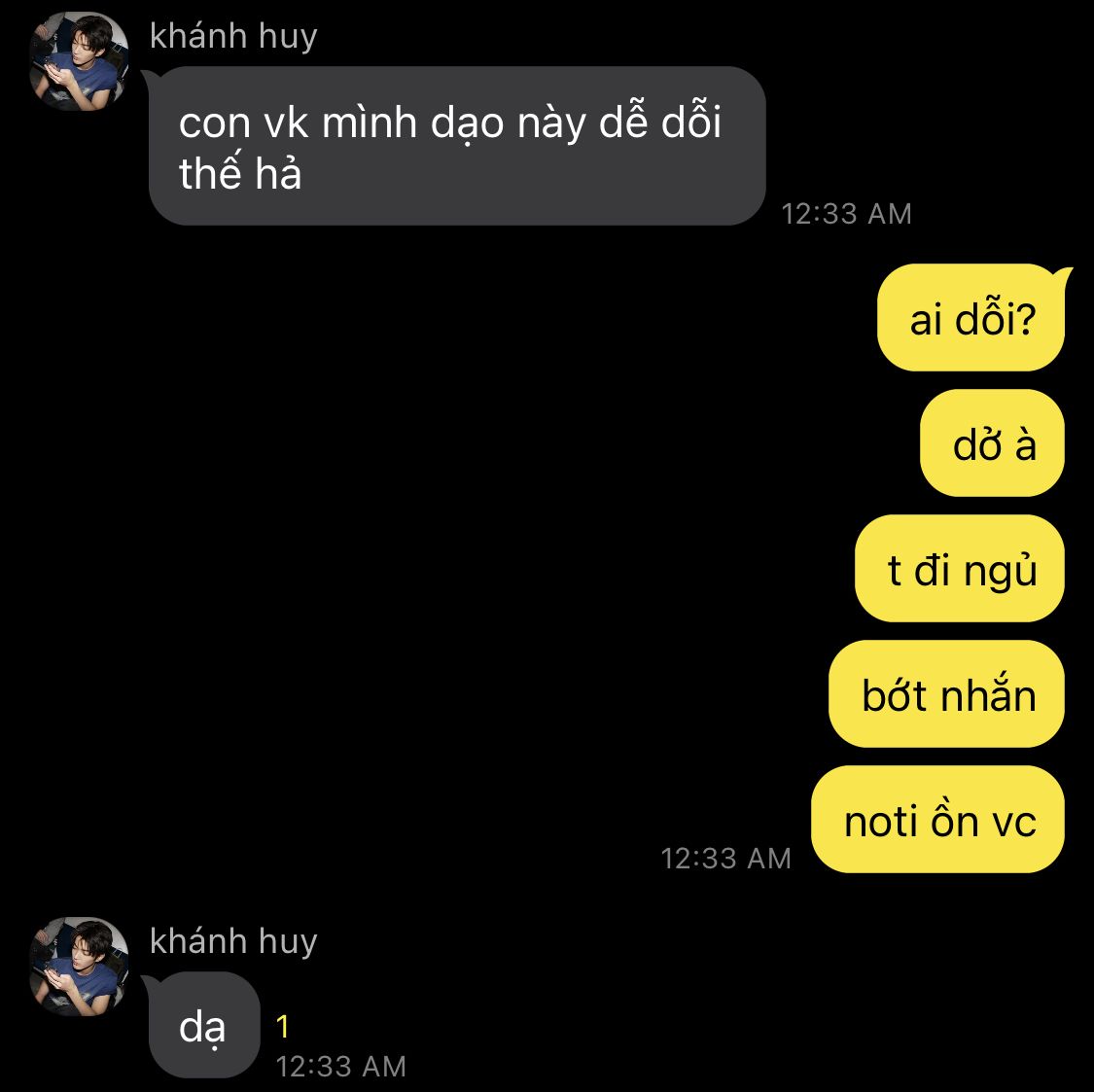1094x1092 pixels.
Task: Click the 12:33 AM timestamp under the "dạ" message
Action: click(x=340, y=1066)
